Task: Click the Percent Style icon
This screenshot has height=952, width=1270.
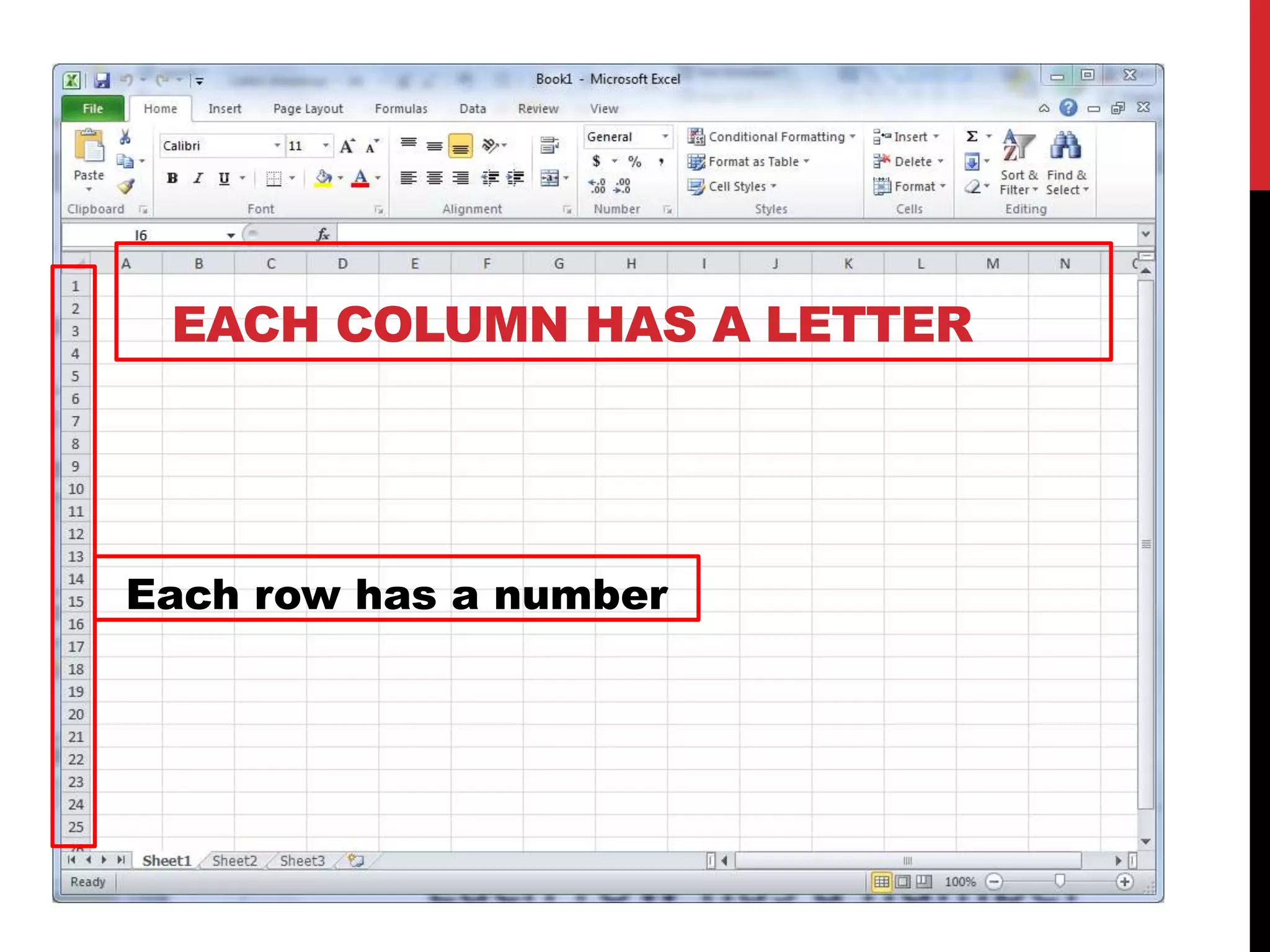Action: pyautogui.click(x=634, y=162)
